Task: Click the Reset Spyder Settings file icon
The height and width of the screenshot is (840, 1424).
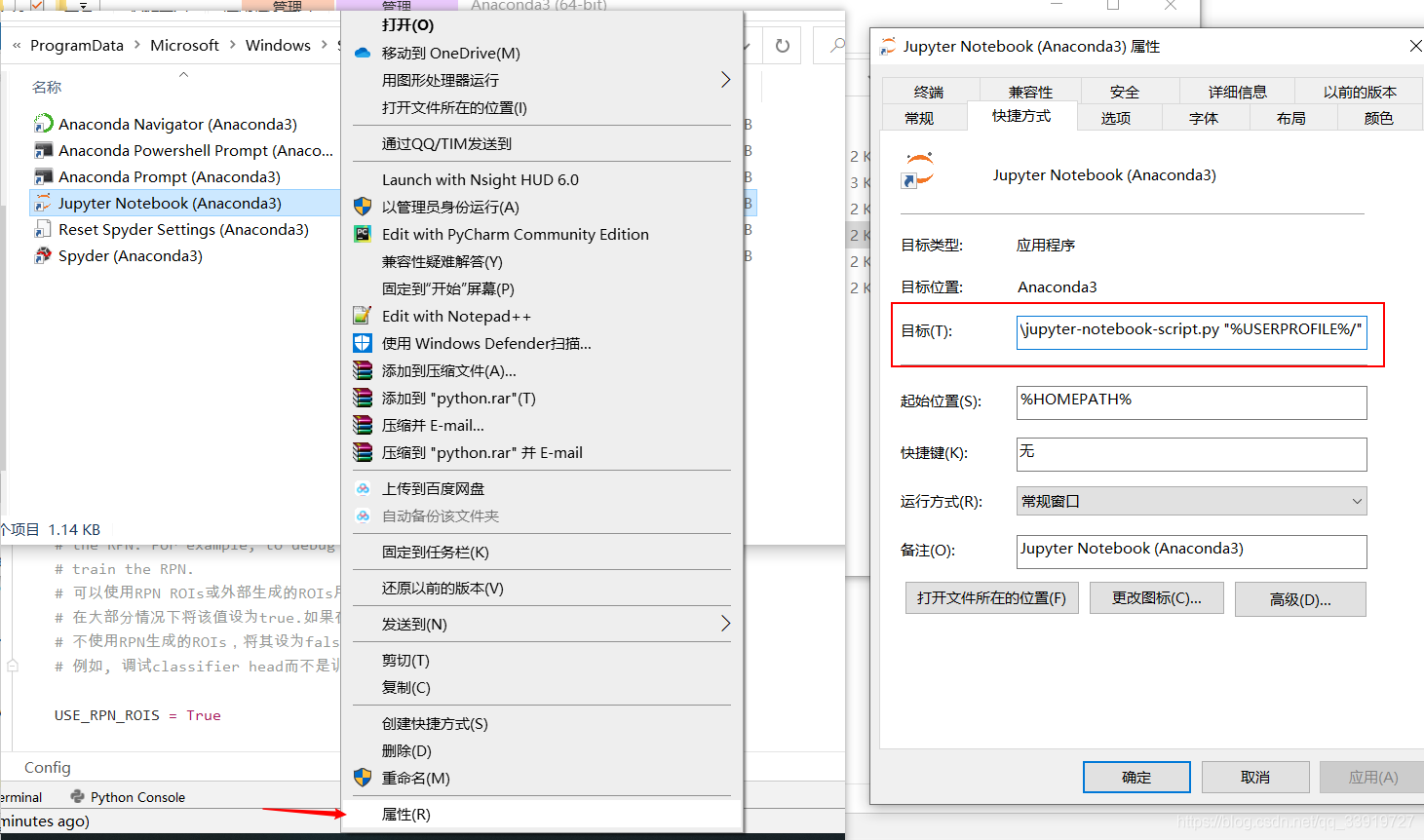Action: click(x=43, y=229)
